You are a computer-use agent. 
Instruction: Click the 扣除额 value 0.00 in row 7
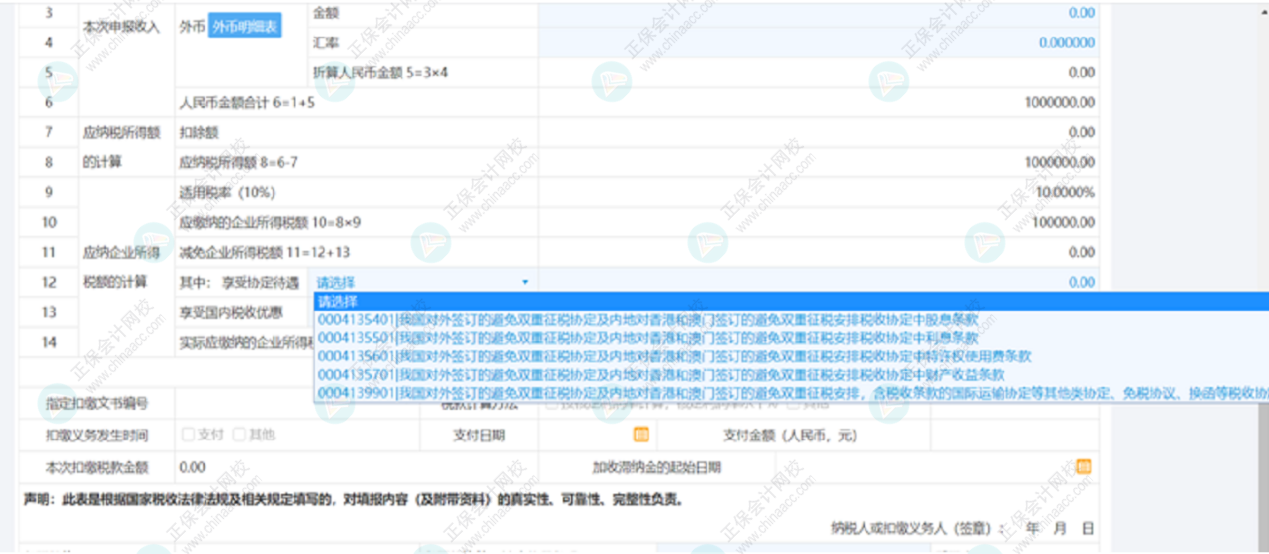pyautogui.click(x=1081, y=132)
